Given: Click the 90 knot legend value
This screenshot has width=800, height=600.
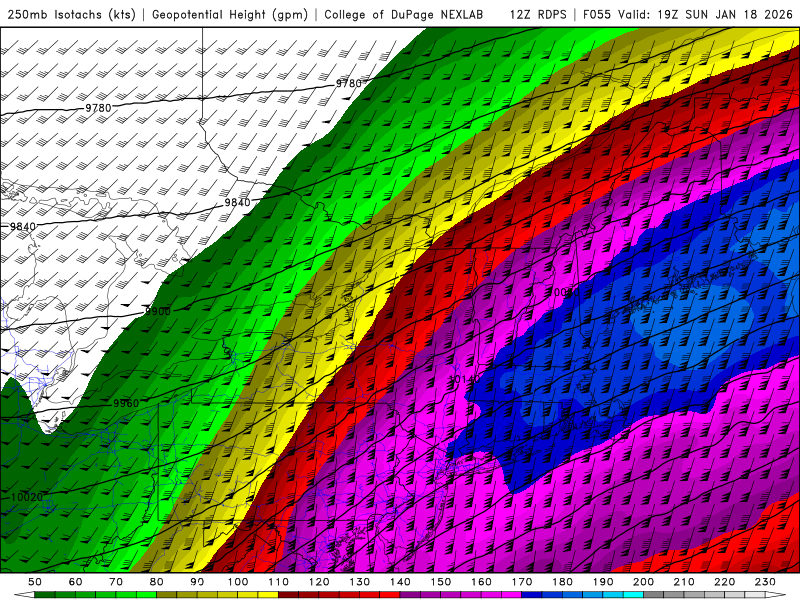Looking at the screenshot, I should pos(197,582).
